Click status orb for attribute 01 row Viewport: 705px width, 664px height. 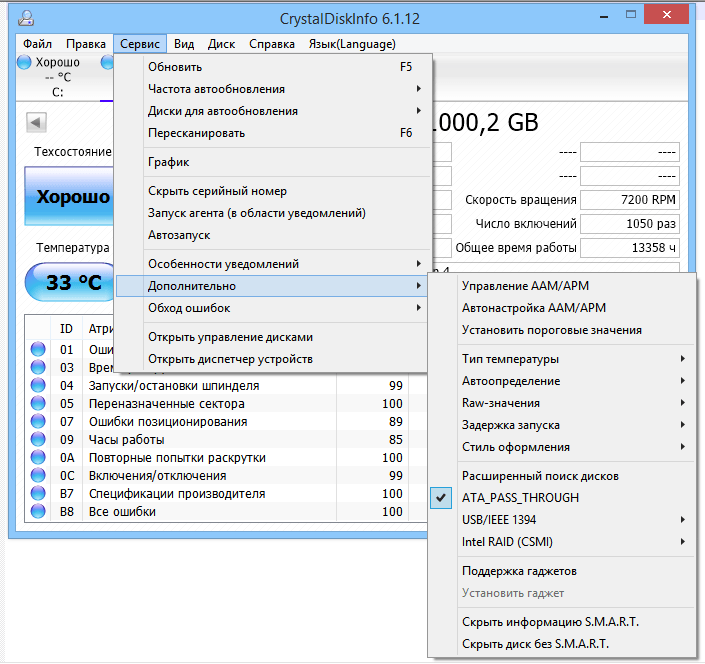[x=38, y=349]
